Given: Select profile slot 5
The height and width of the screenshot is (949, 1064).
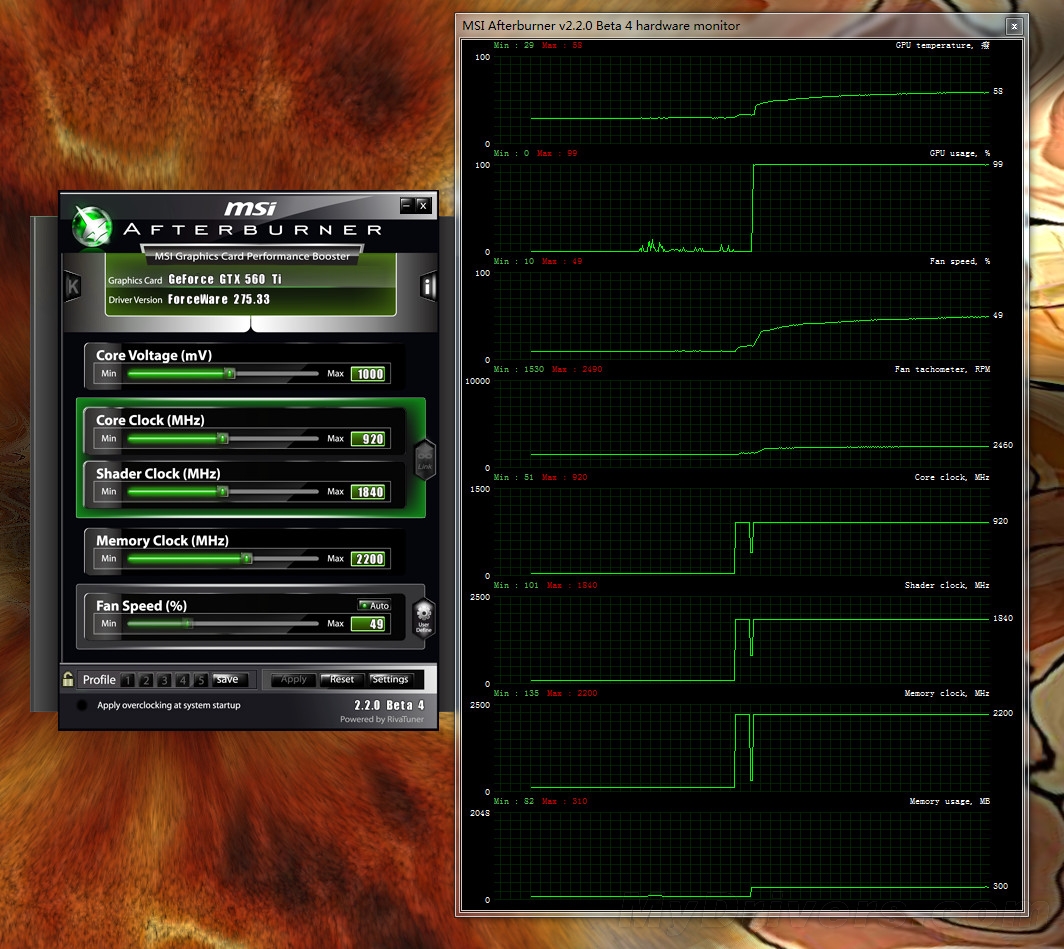Looking at the screenshot, I should [201, 680].
